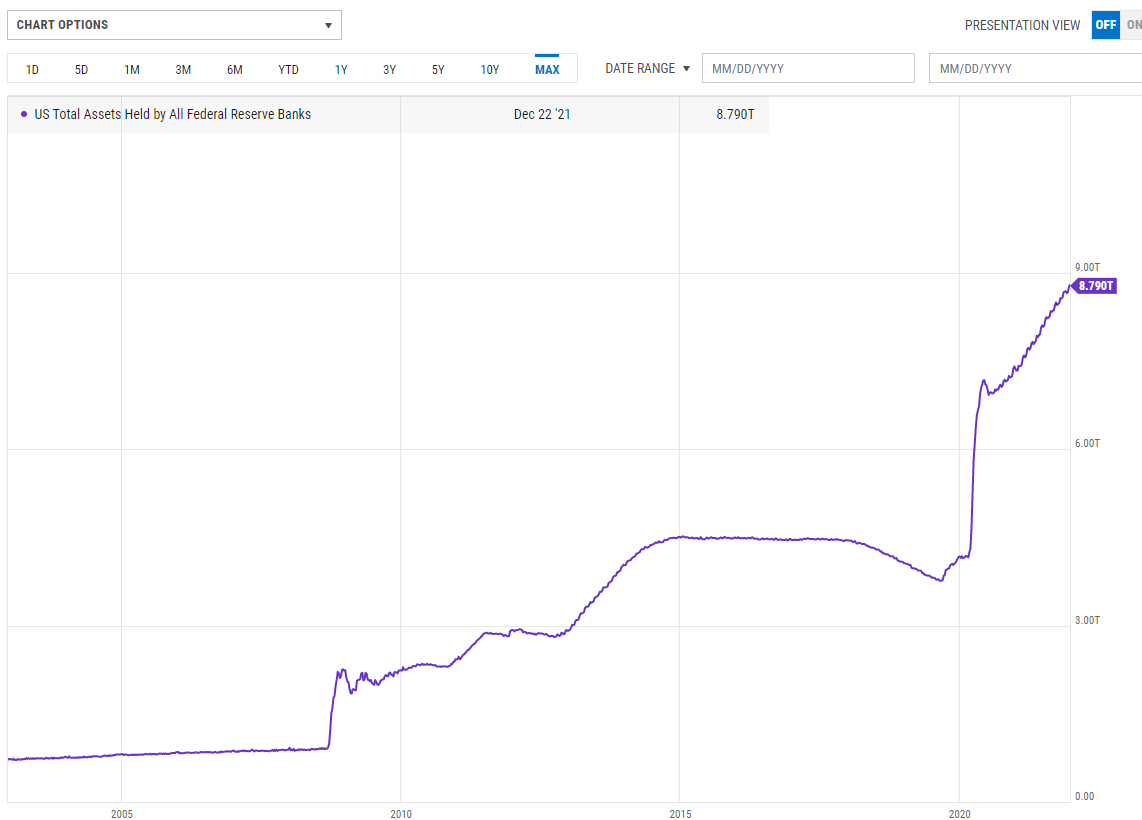Click the end date MM/DD/YYYY field
Image resolution: width=1142 pixels, height=820 pixels.
click(1035, 68)
